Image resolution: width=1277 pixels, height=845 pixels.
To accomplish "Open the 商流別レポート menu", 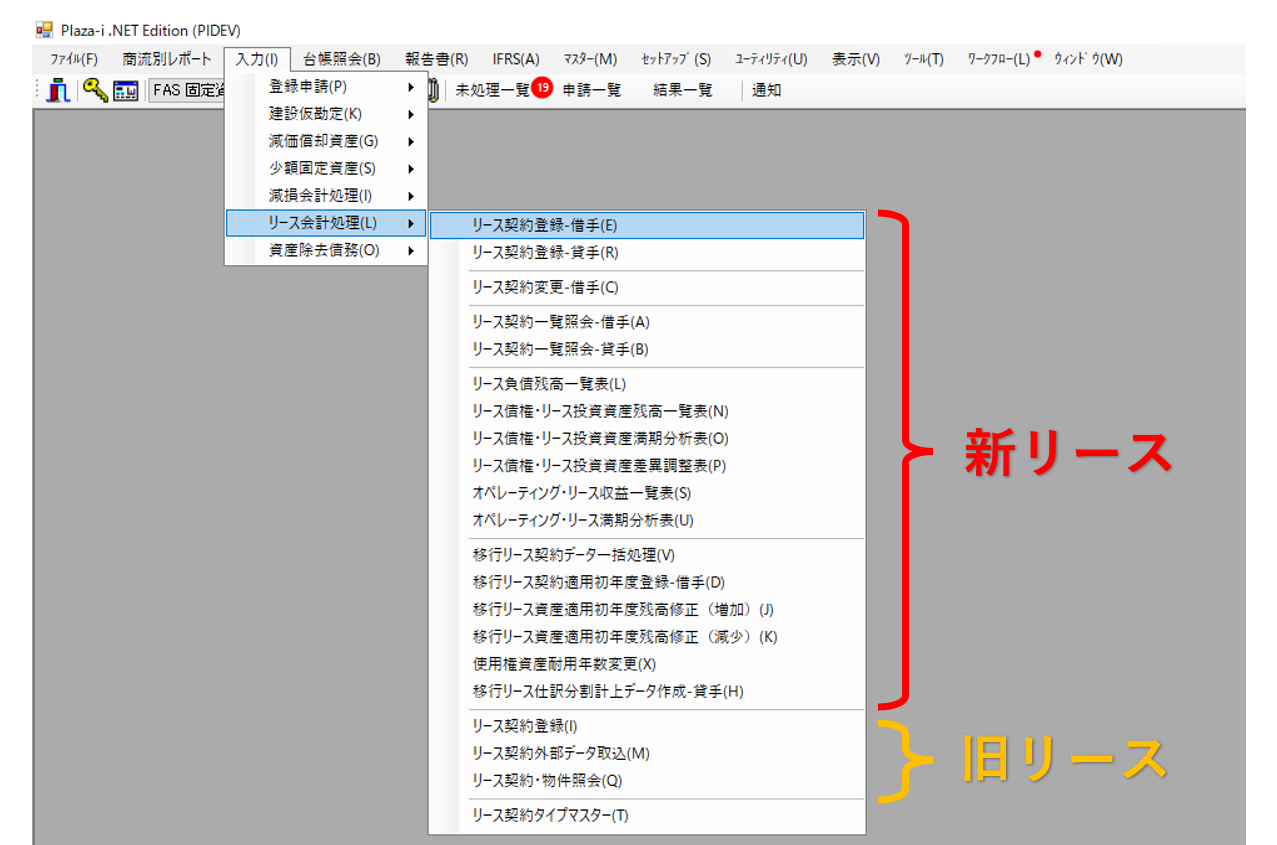I will (167, 59).
